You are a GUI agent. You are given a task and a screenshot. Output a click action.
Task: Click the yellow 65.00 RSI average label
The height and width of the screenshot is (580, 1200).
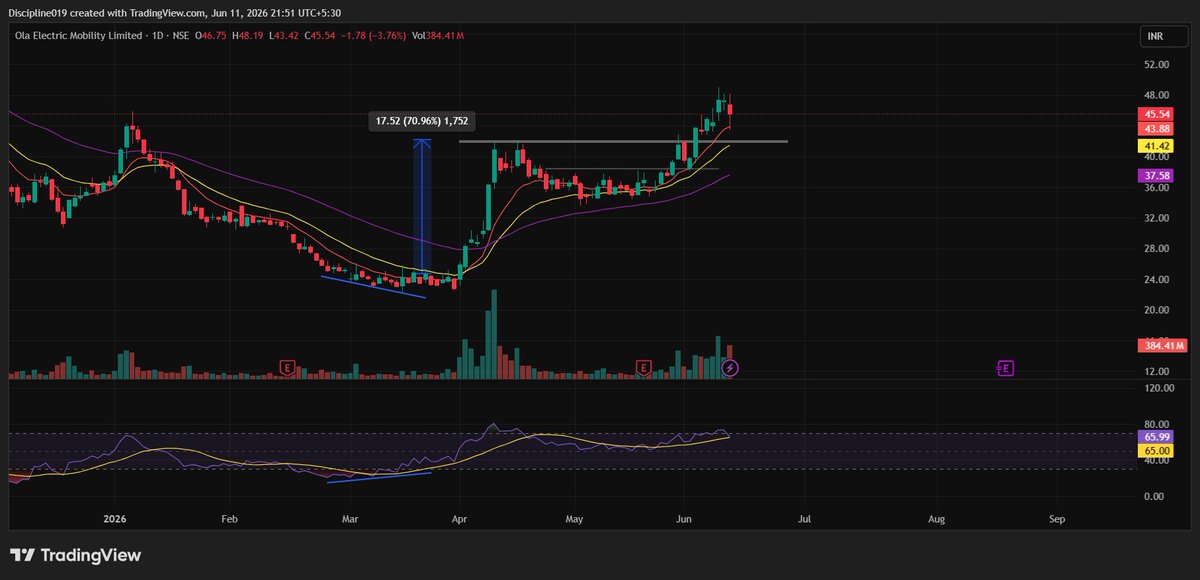click(x=1158, y=451)
